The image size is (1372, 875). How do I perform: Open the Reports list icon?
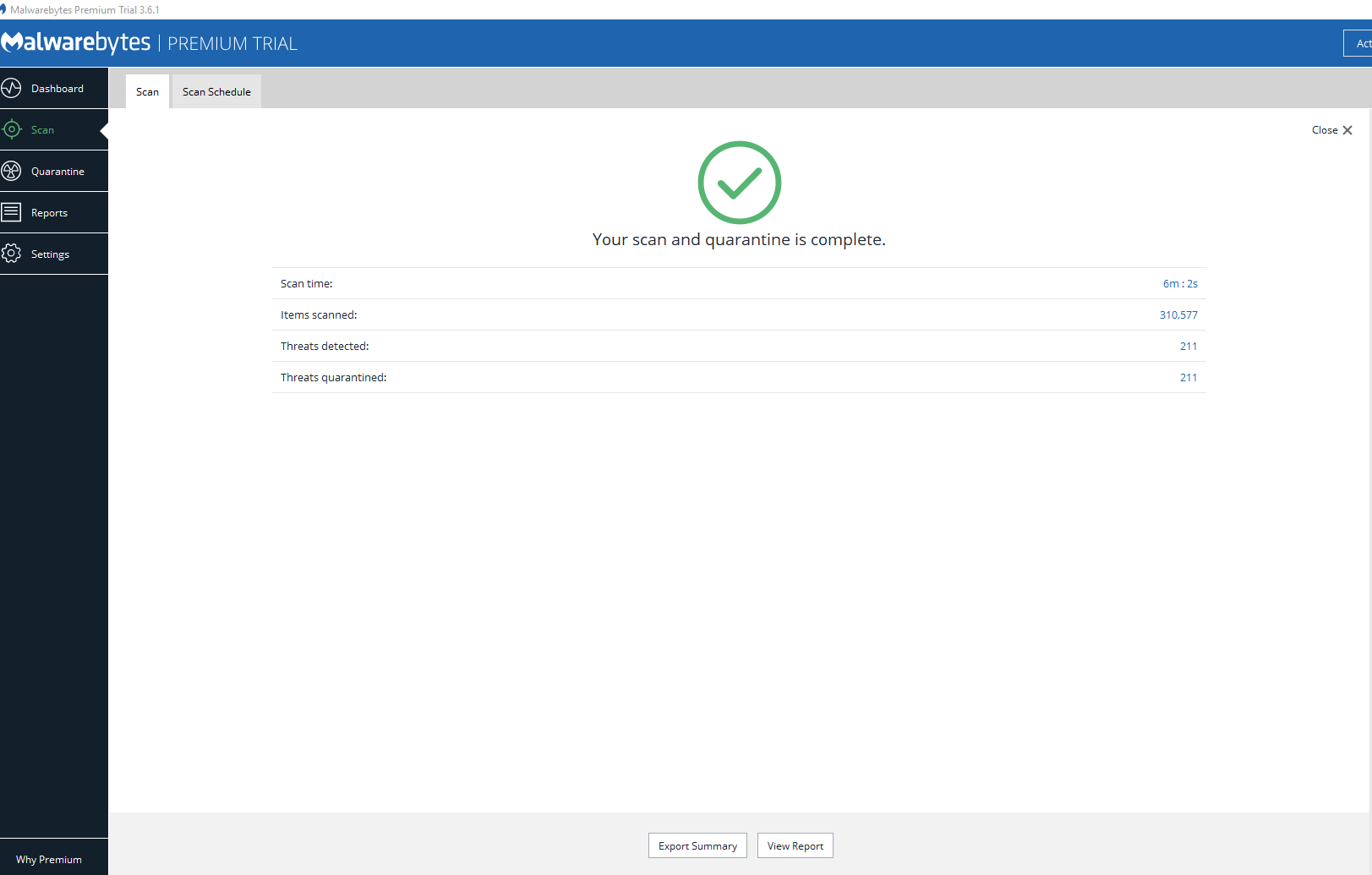11,212
